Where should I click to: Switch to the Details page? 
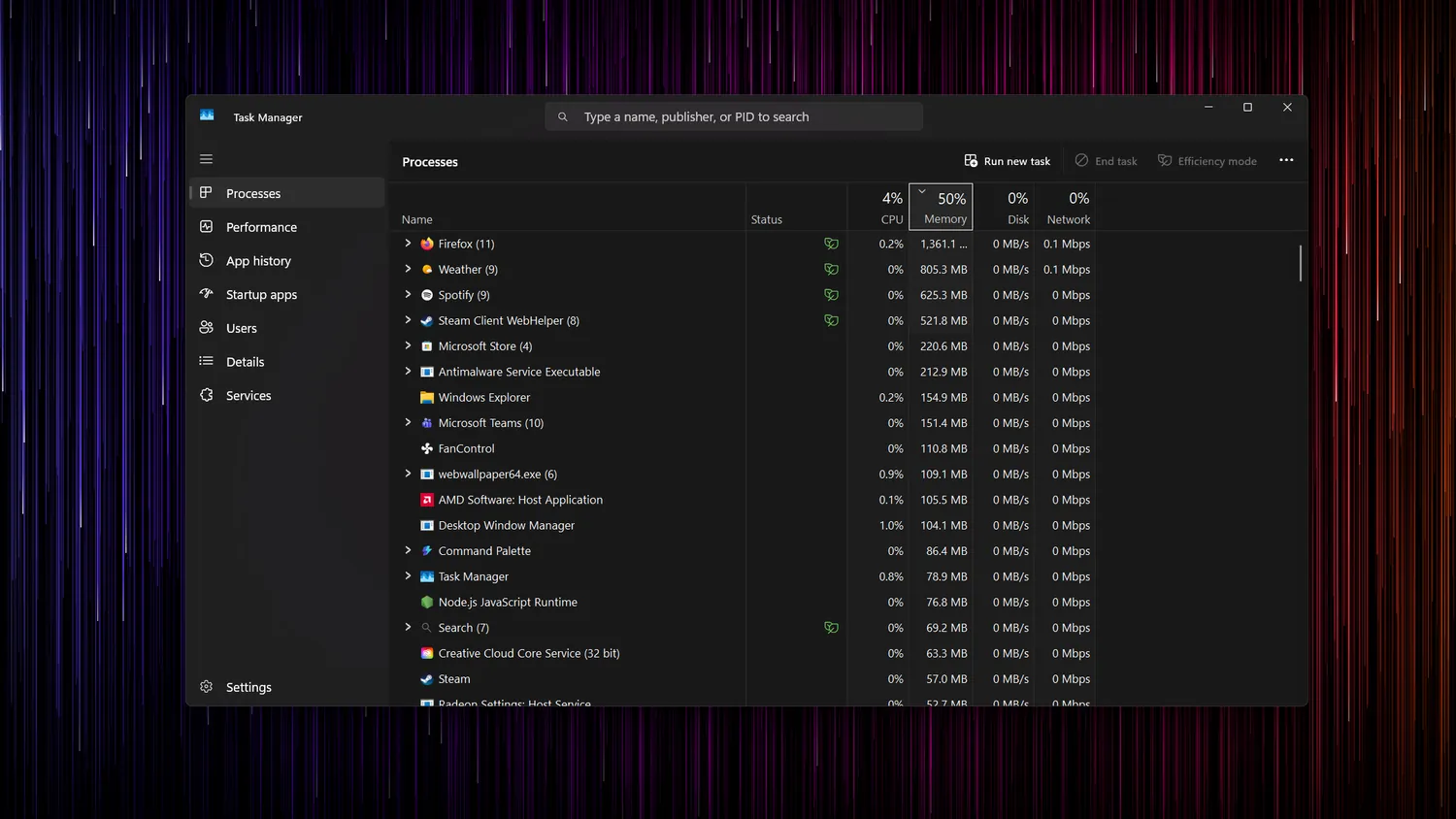[x=287, y=362]
